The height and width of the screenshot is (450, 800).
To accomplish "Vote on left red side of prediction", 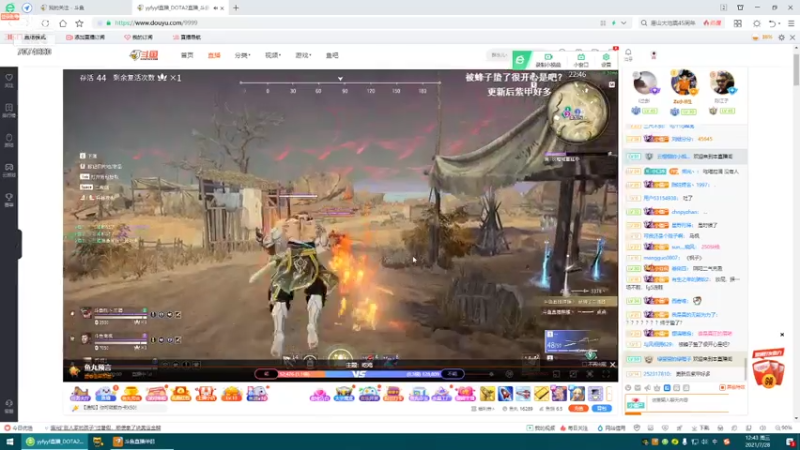I will click(x=266, y=374).
